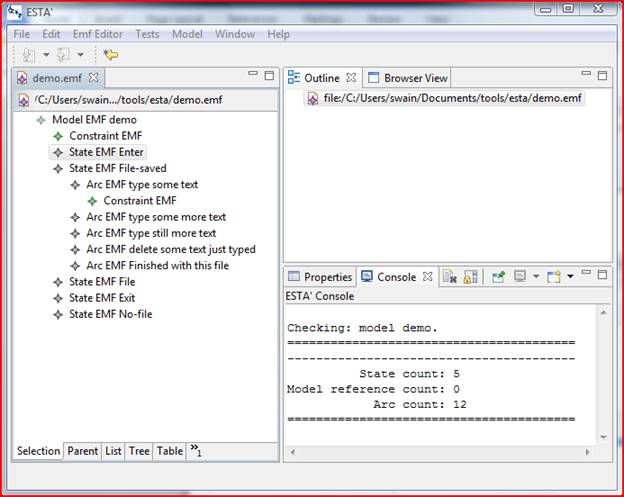Switch to the Browser View tab
The height and width of the screenshot is (497, 624).
click(408, 77)
